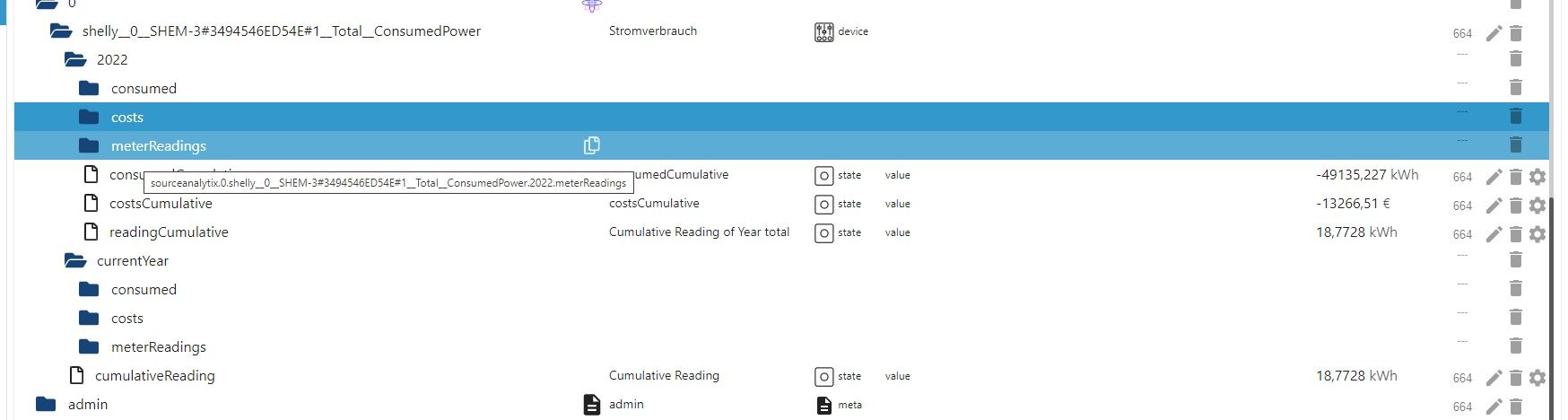Delete the currentYear meterReadings folder

1516,346
